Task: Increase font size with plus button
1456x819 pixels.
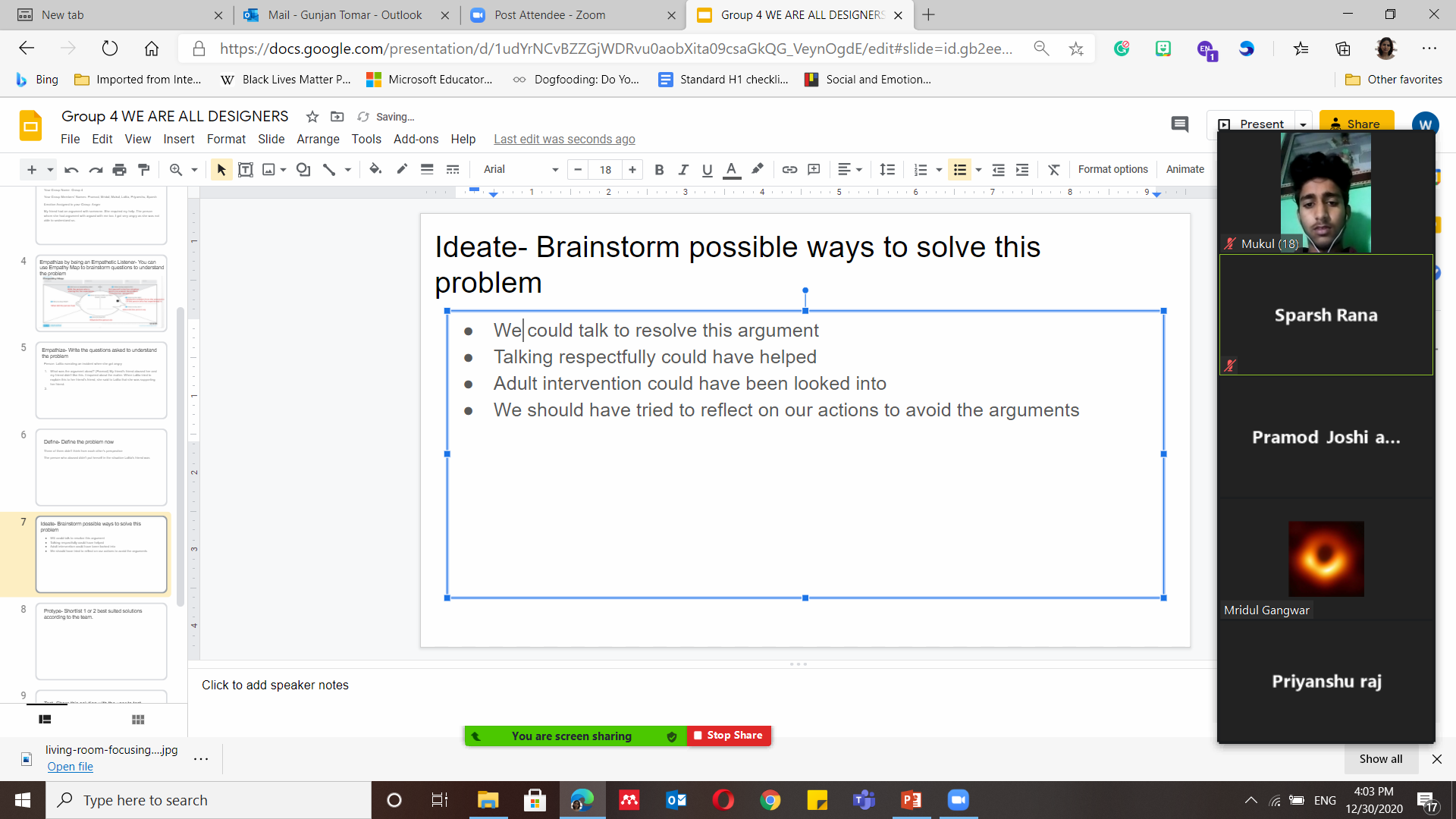Action: pos(632,170)
